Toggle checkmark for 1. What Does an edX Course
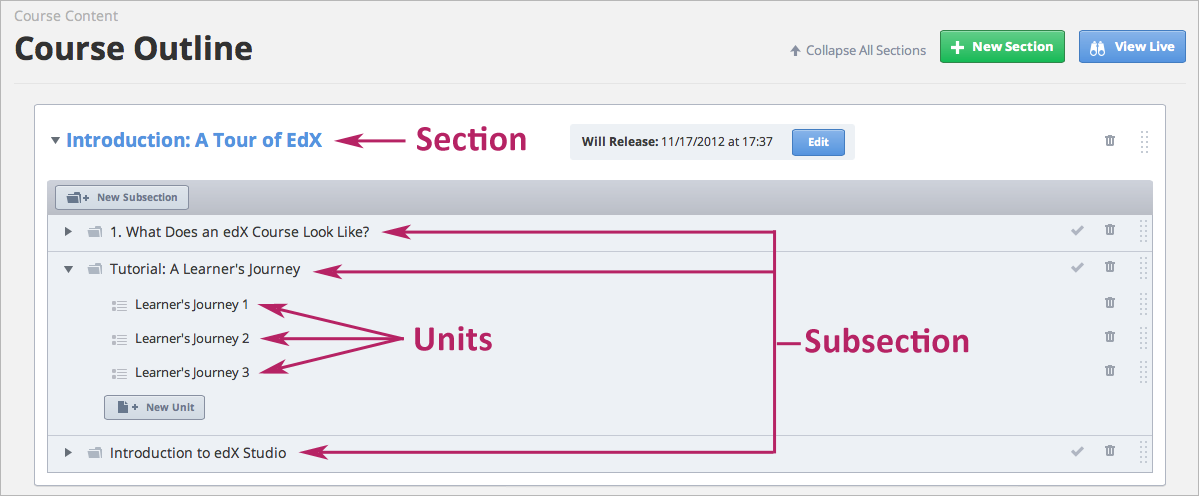1199x496 pixels. click(1077, 231)
